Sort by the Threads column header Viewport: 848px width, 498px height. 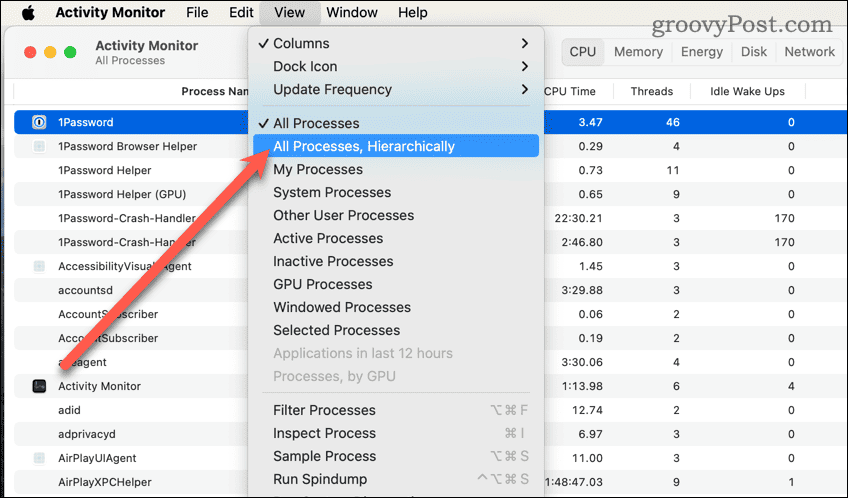click(652, 91)
